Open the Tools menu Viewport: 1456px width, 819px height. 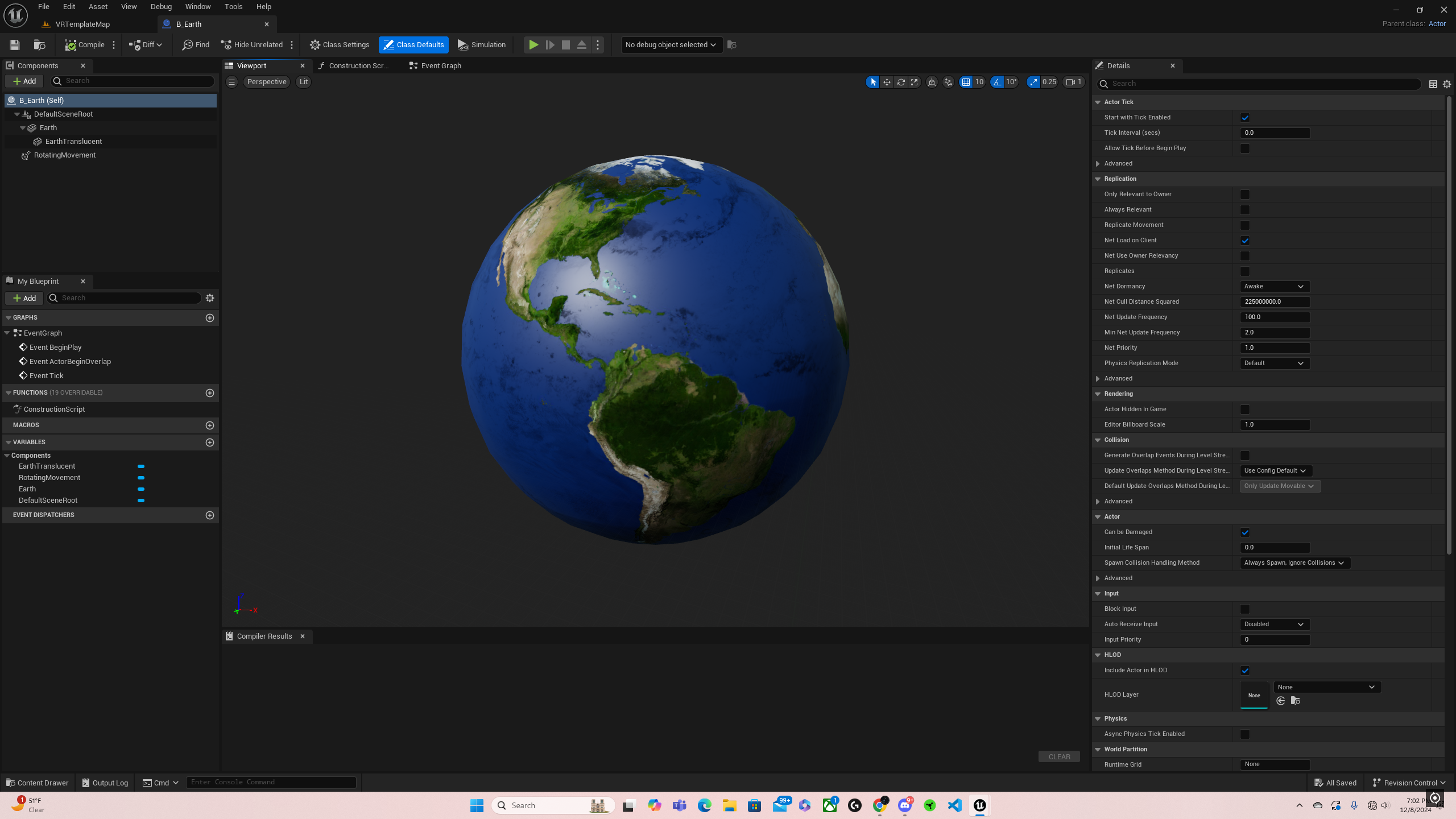point(233,7)
